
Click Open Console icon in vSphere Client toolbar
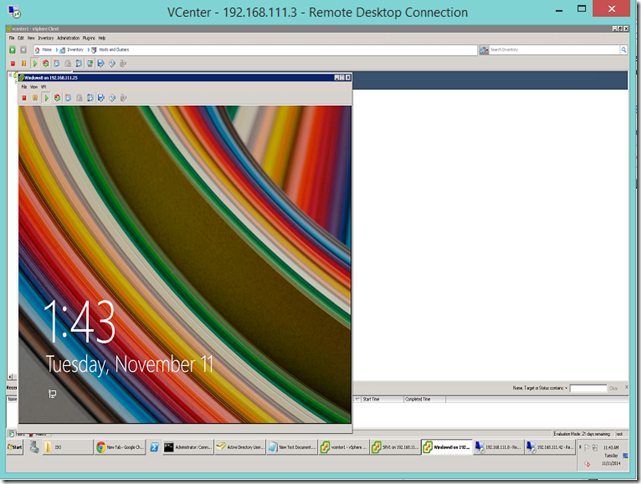tap(90, 63)
